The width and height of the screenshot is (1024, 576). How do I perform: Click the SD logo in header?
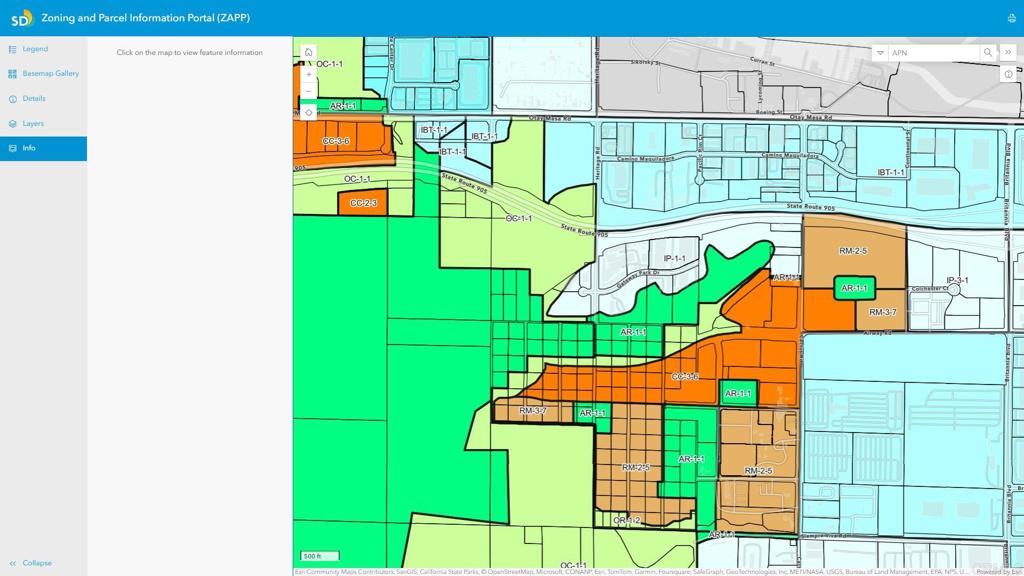tap(21, 18)
